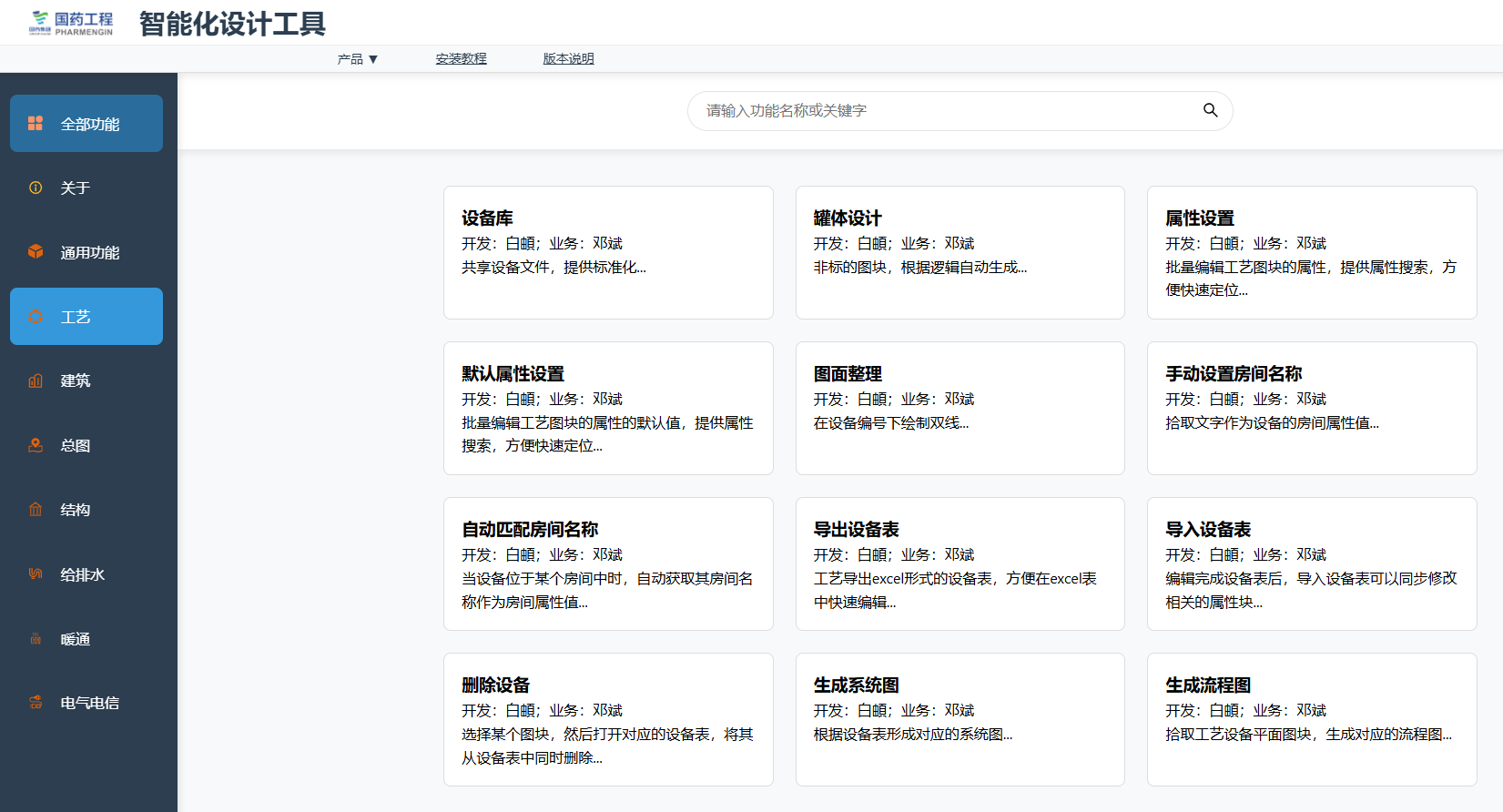Click the 电气电信 sidebar icon
This screenshot has width=1503, height=812.
pos(36,703)
